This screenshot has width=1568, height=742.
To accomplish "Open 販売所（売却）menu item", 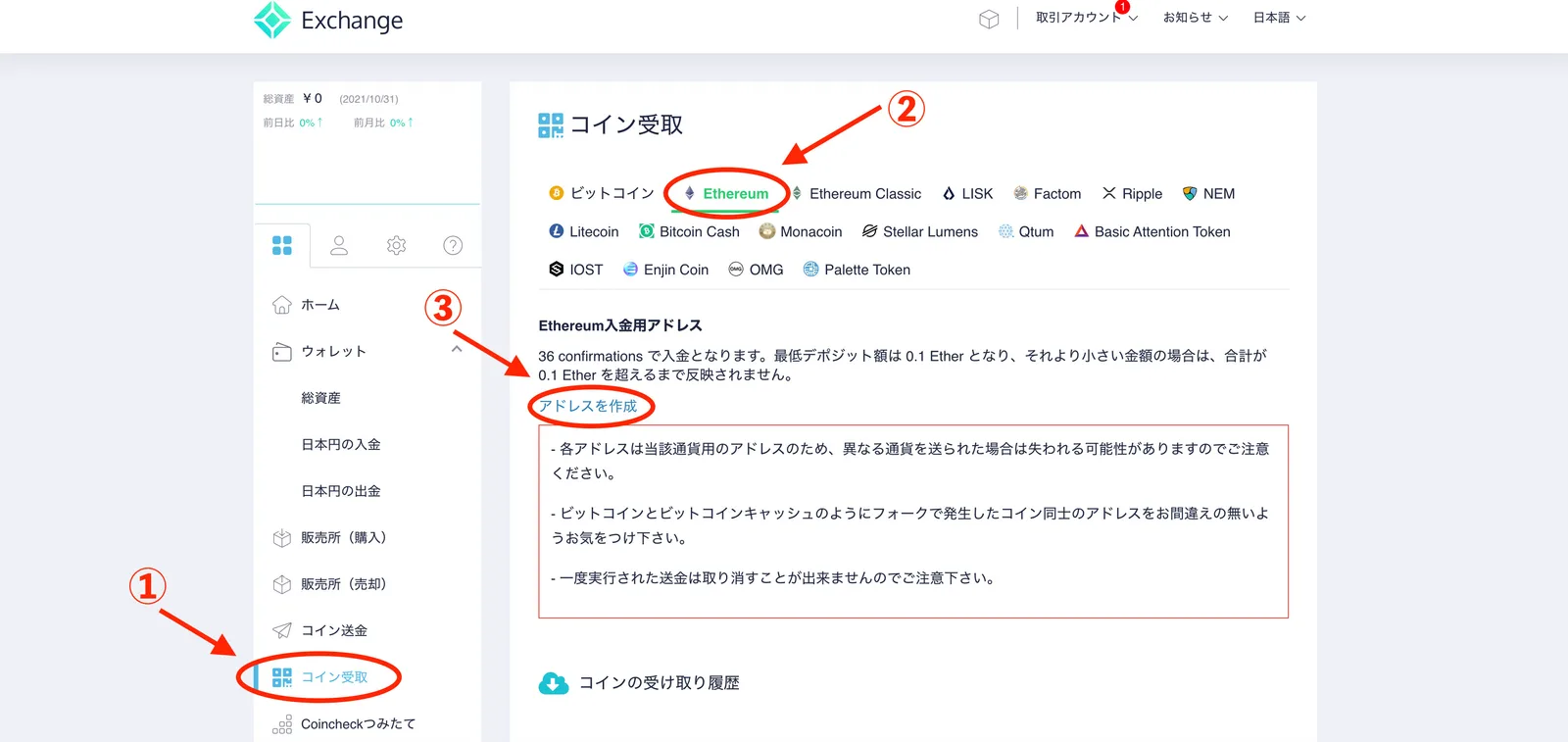I will pos(344,584).
